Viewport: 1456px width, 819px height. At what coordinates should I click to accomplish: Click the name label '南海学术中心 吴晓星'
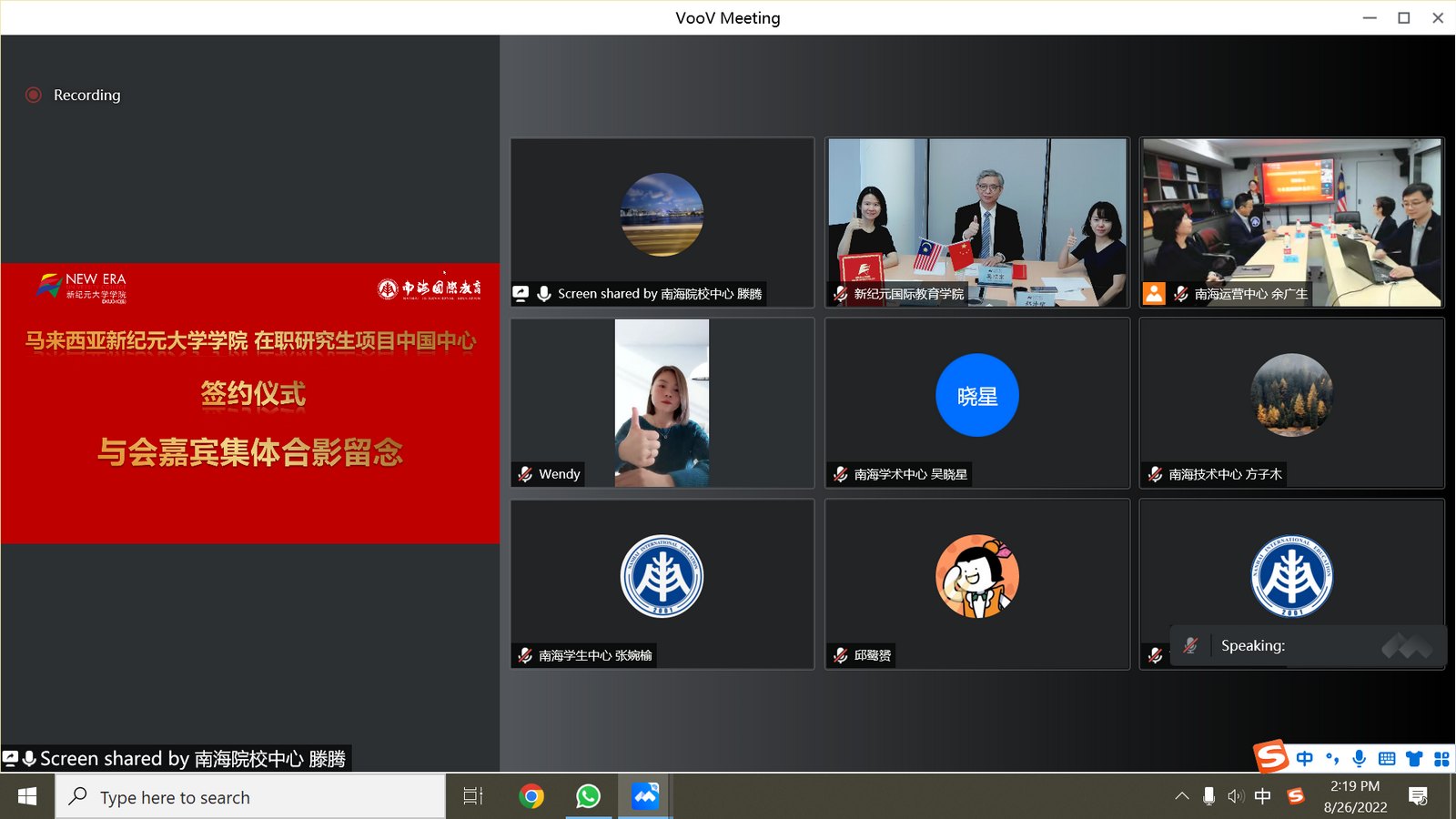[911, 474]
